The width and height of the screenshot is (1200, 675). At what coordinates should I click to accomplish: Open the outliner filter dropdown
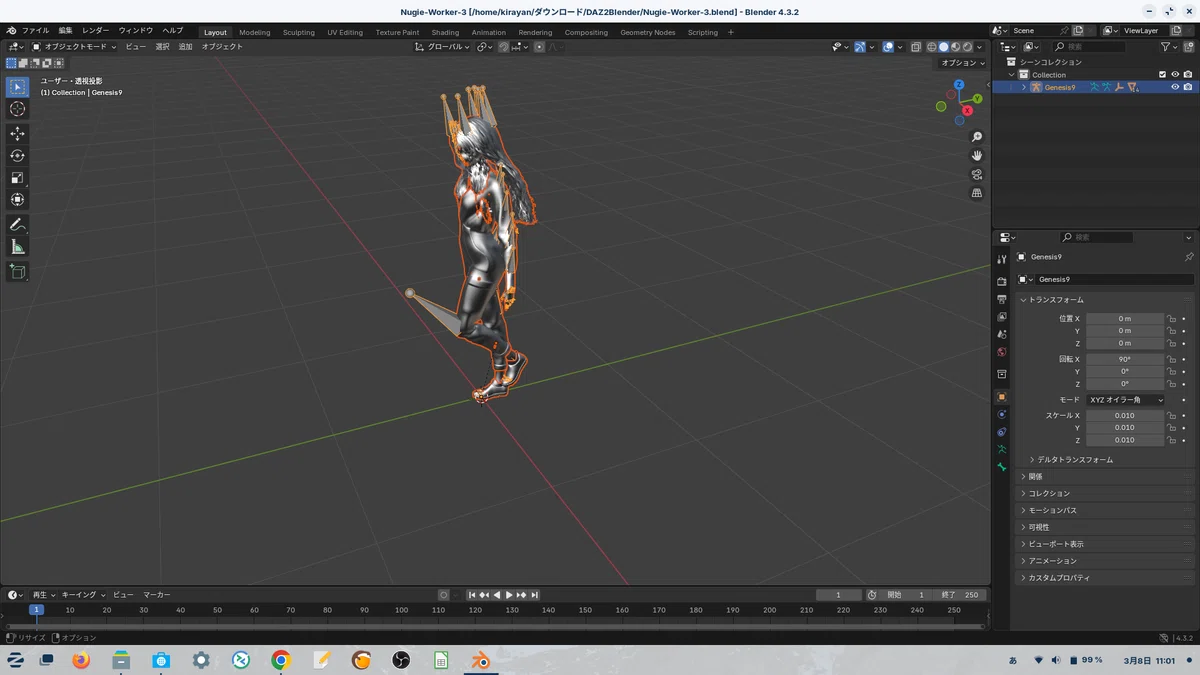[1168, 47]
